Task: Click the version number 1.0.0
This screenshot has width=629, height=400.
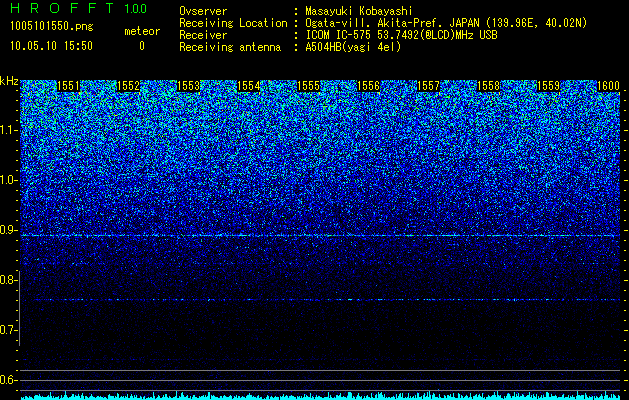Action: coord(136,9)
